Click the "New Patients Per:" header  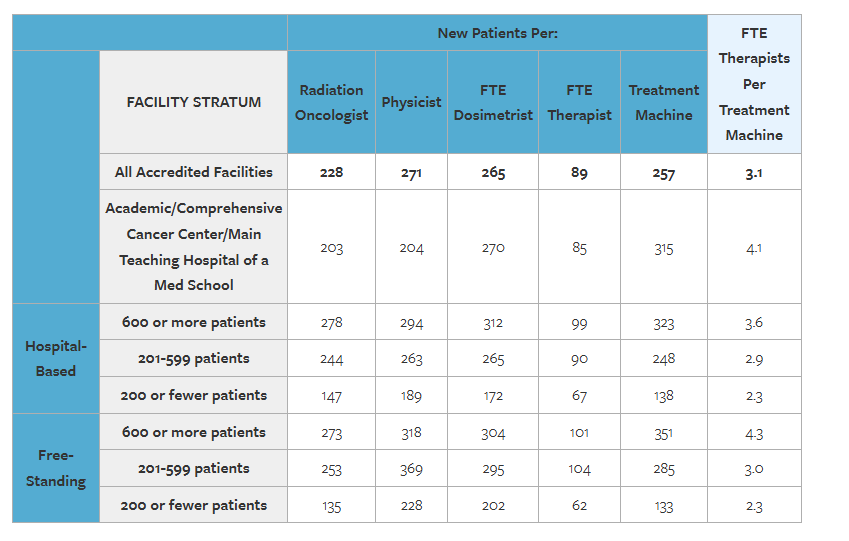point(497,33)
